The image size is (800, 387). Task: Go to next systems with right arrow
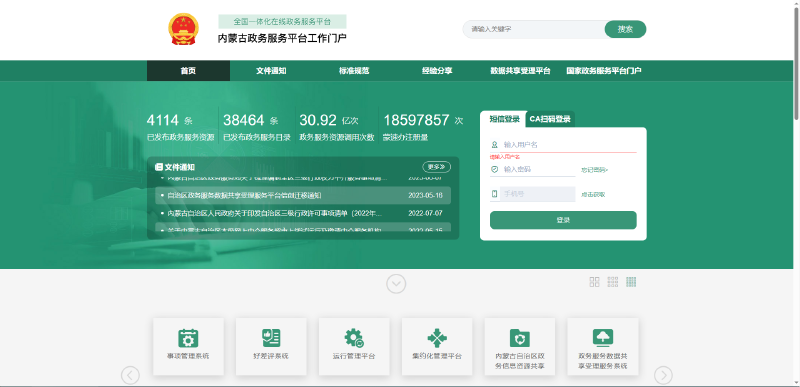coord(663,376)
